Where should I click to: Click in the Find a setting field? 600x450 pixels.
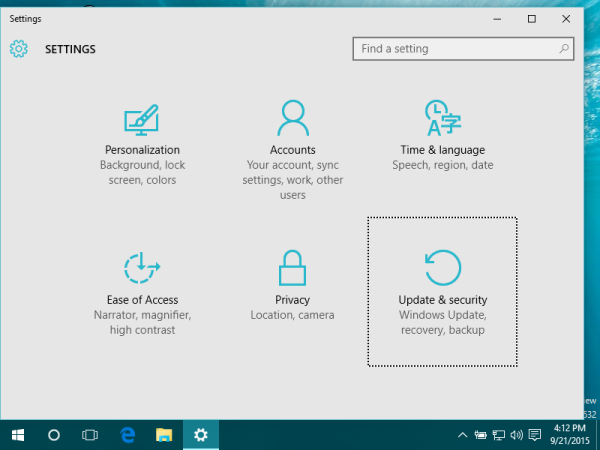(463, 49)
